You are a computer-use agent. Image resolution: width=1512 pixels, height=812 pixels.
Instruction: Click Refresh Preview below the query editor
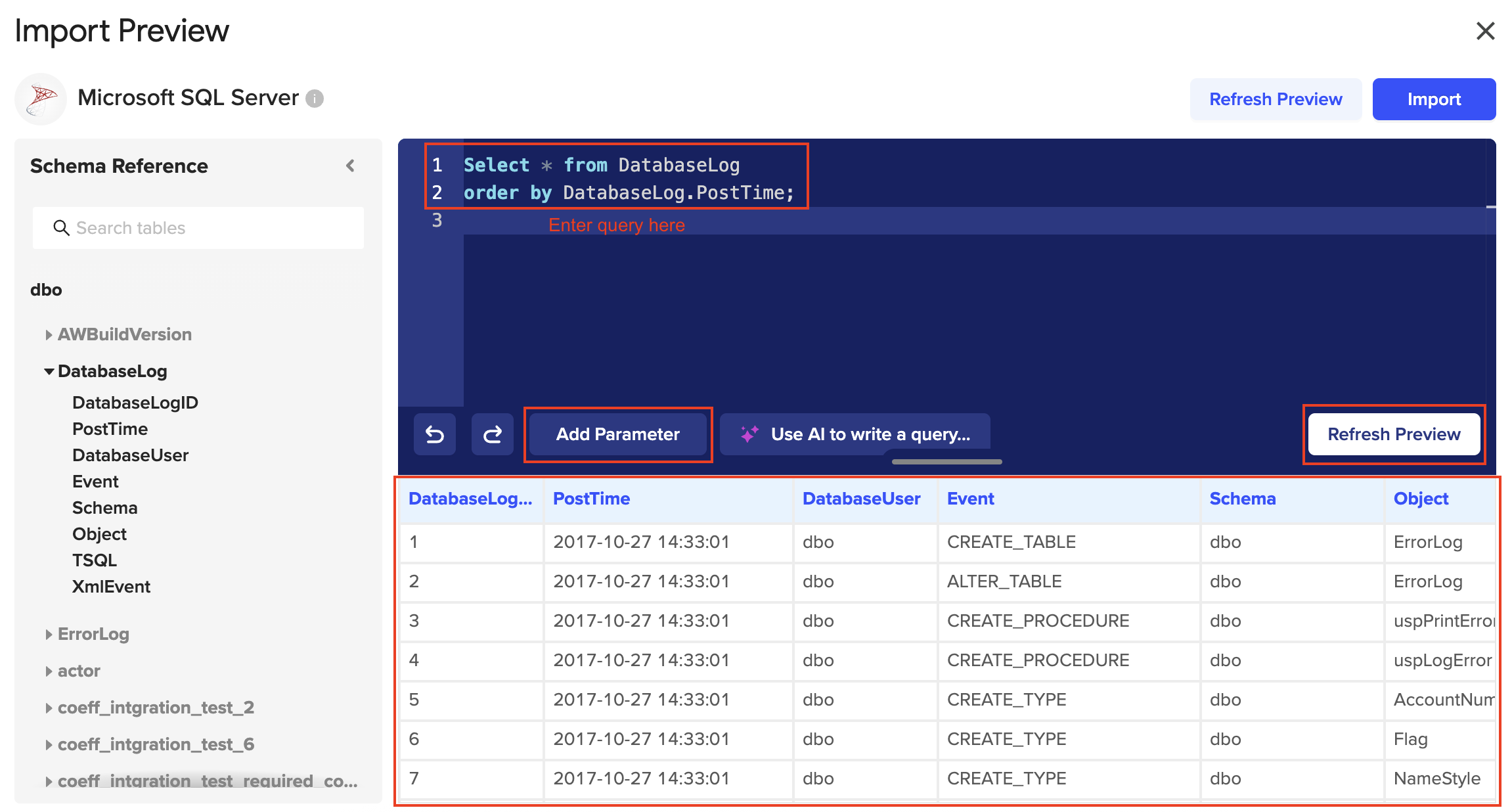(1393, 434)
